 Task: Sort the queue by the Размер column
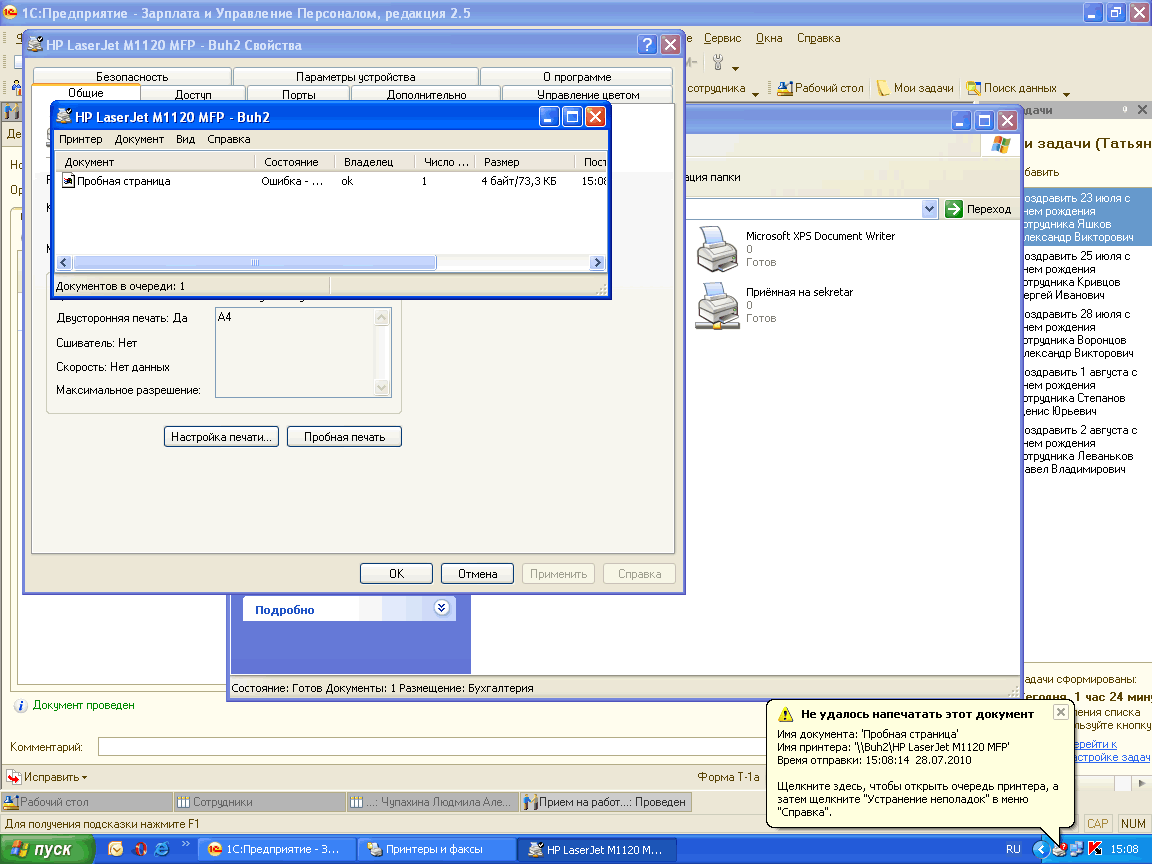click(525, 162)
